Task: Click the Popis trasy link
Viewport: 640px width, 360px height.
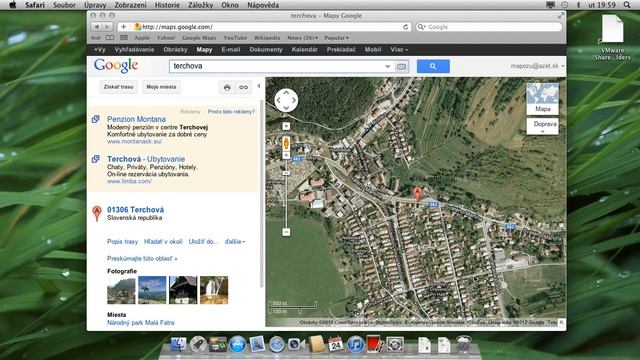Action: coord(122,242)
